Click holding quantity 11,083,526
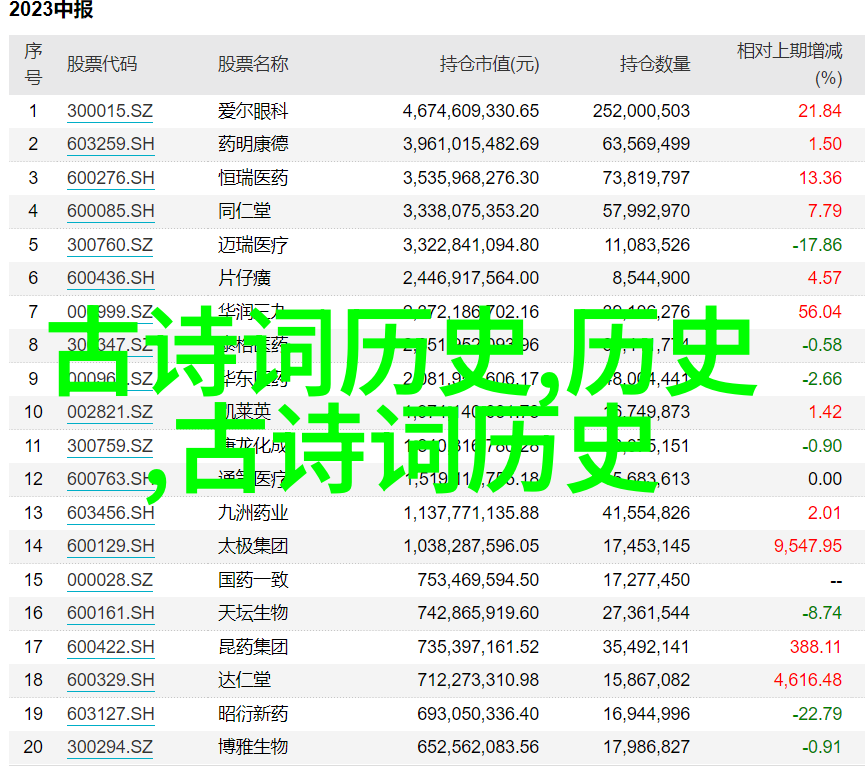The width and height of the screenshot is (865, 776). [647, 245]
